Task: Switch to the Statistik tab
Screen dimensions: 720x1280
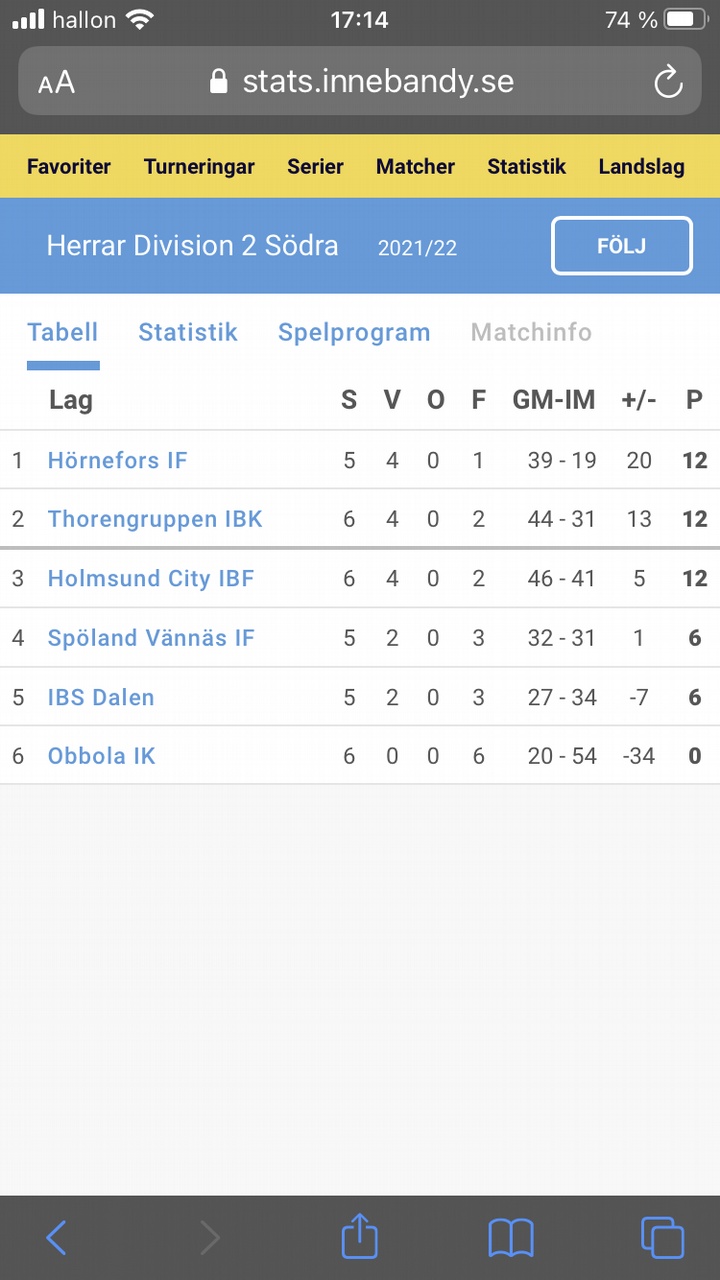Action: tap(188, 332)
